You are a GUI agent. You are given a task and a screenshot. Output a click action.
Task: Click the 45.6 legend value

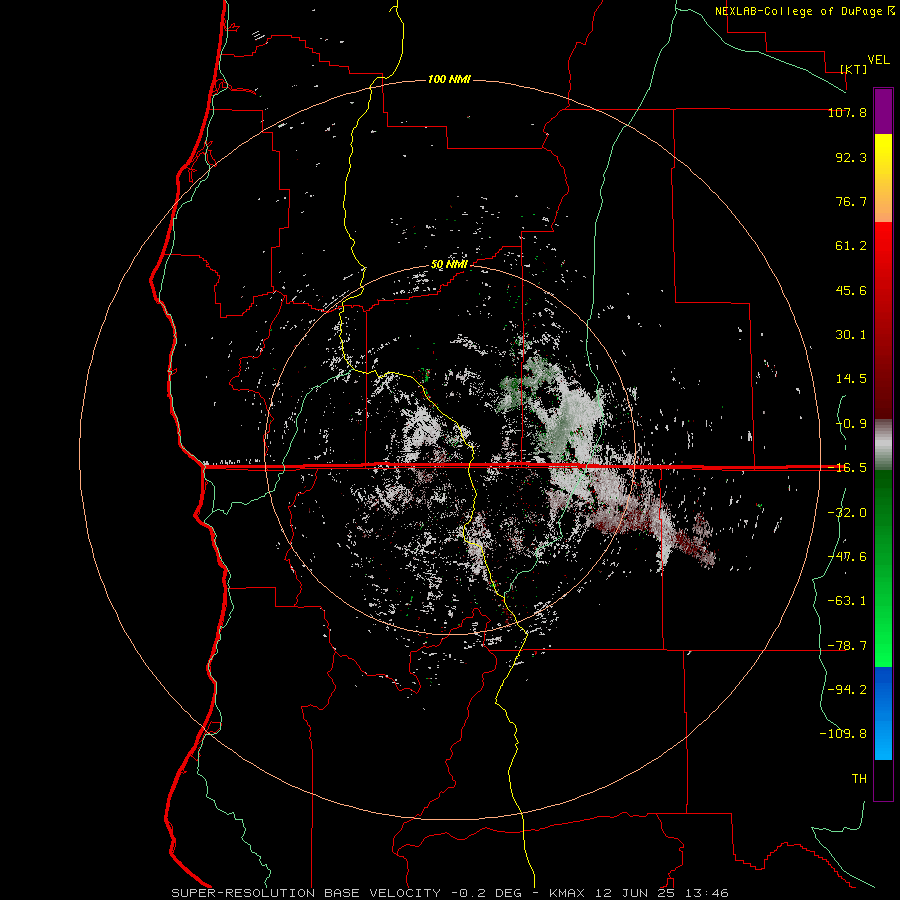pyautogui.click(x=851, y=290)
